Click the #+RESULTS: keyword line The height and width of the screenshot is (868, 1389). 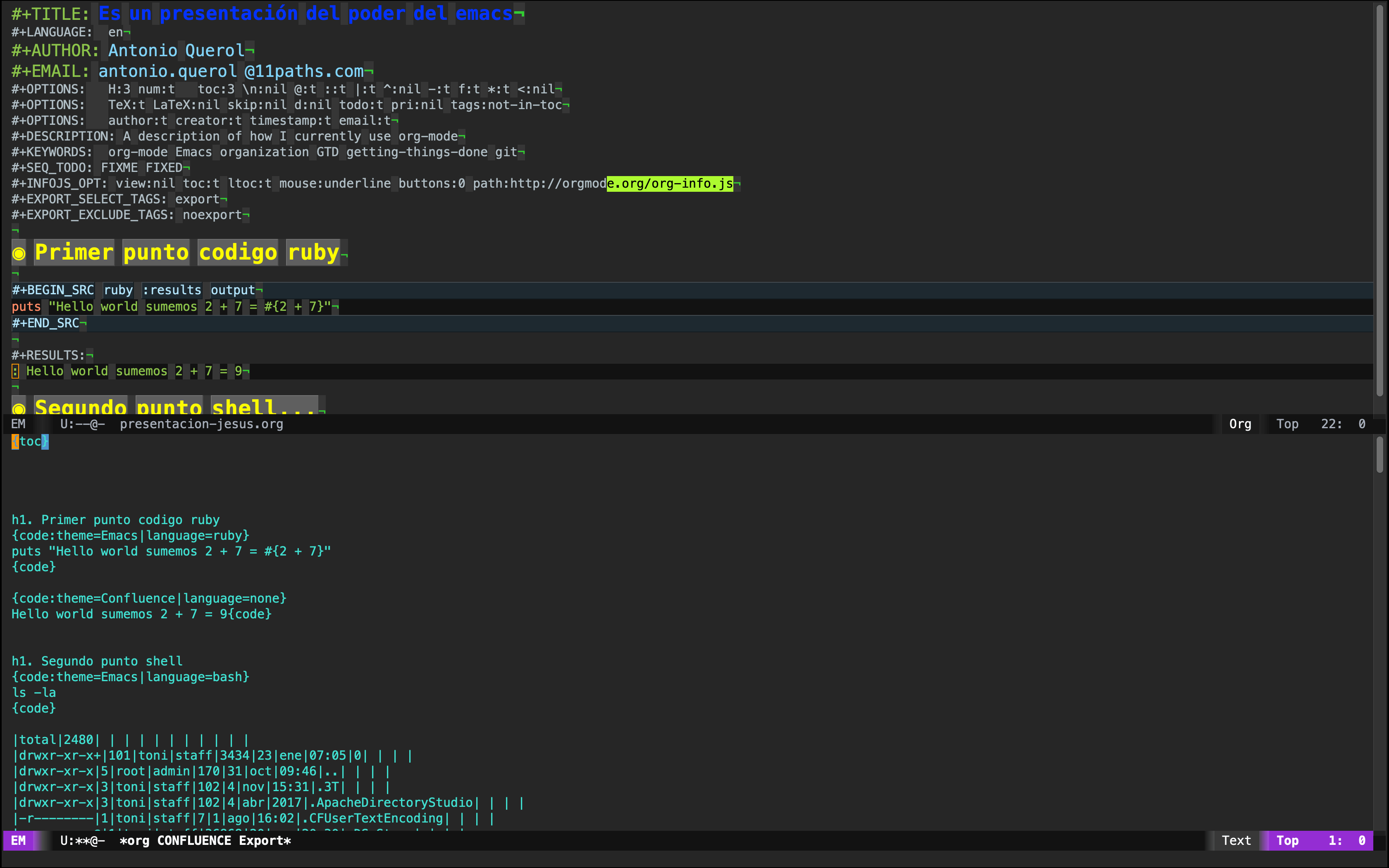point(48,355)
